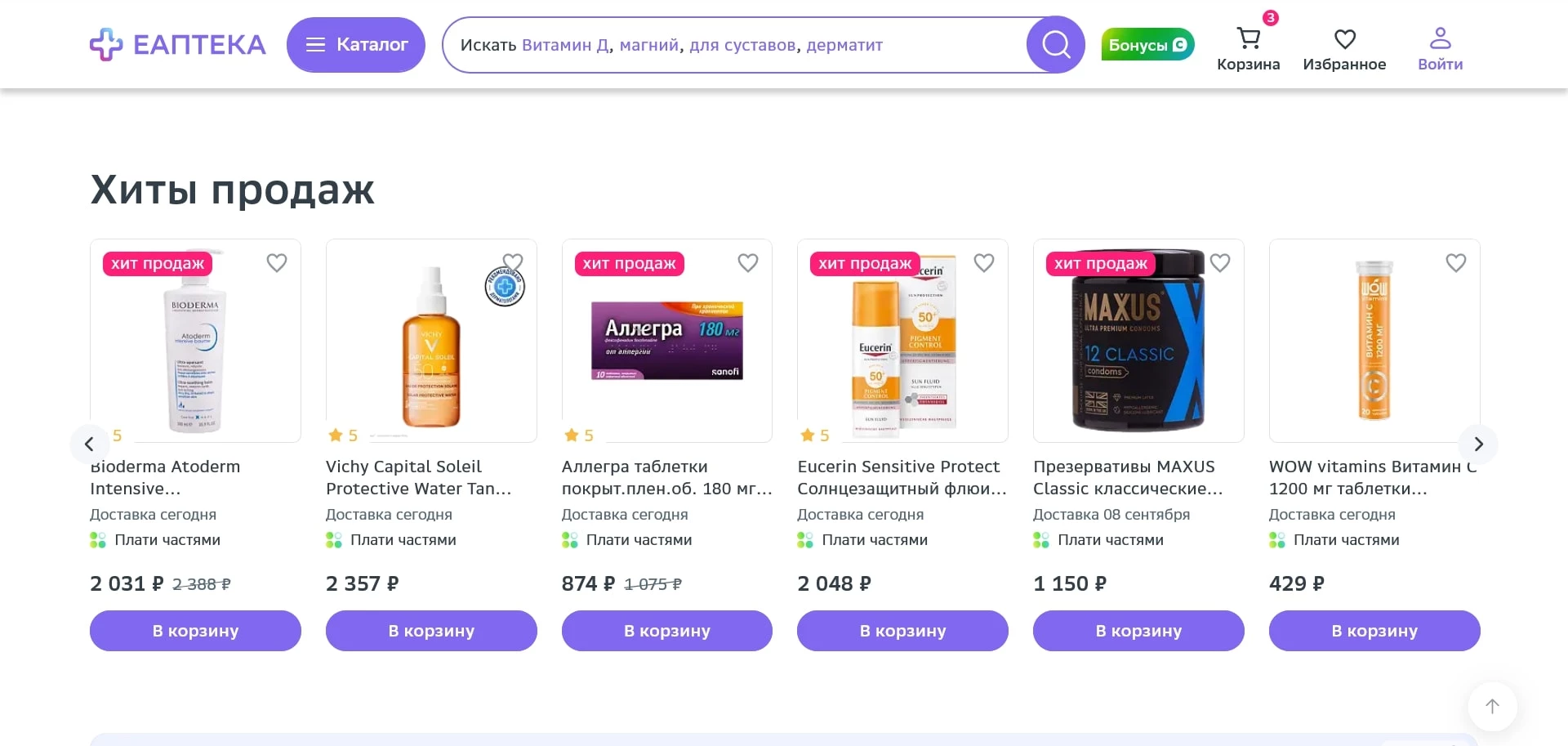The height and width of the screenshot is (746, 1568).
Task: Add MAXUS Classic to favorites
Action: point(1220,263)
